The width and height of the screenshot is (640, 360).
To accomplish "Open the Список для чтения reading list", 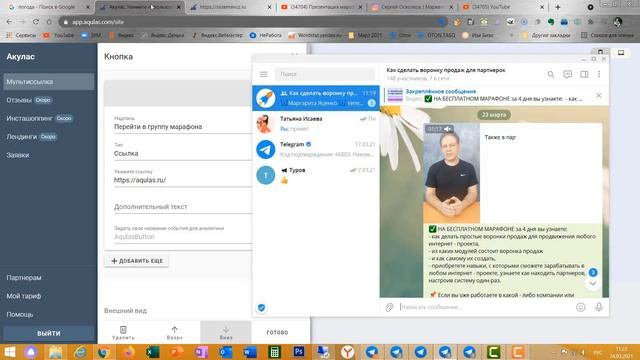I will (607, 36).
